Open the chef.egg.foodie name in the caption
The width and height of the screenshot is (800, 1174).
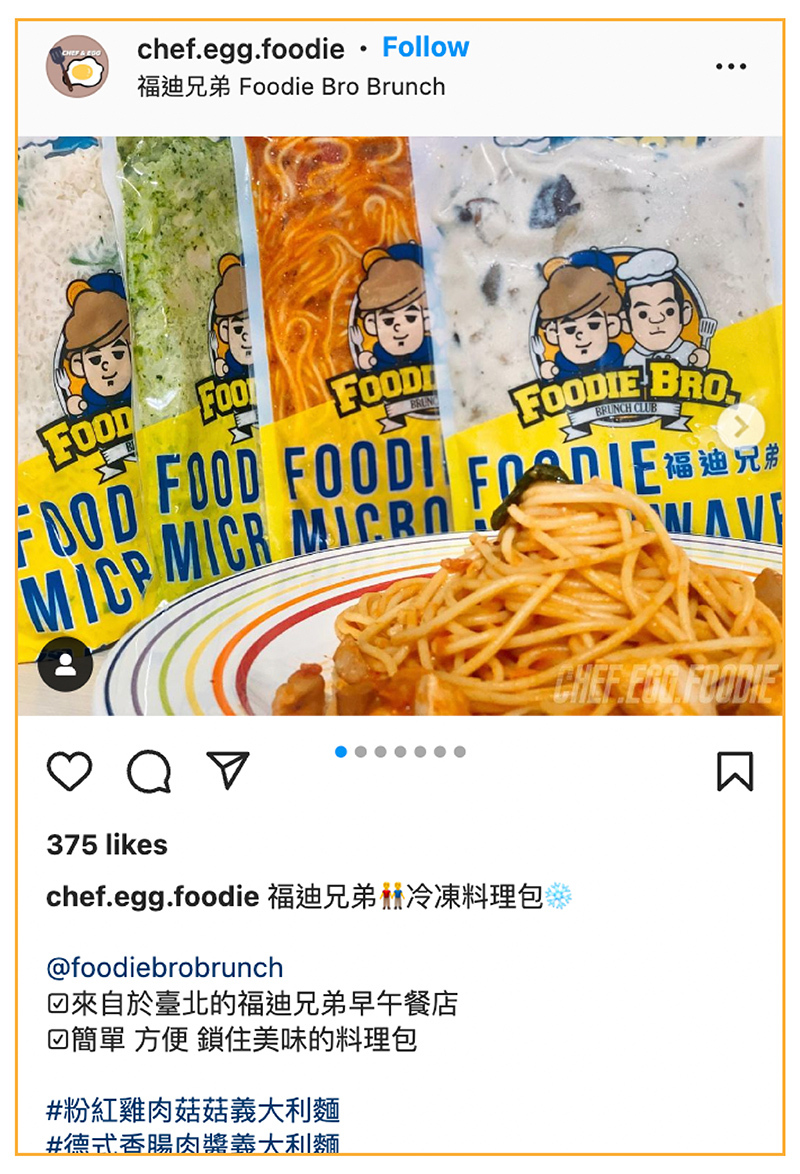(x=153, y=896)
